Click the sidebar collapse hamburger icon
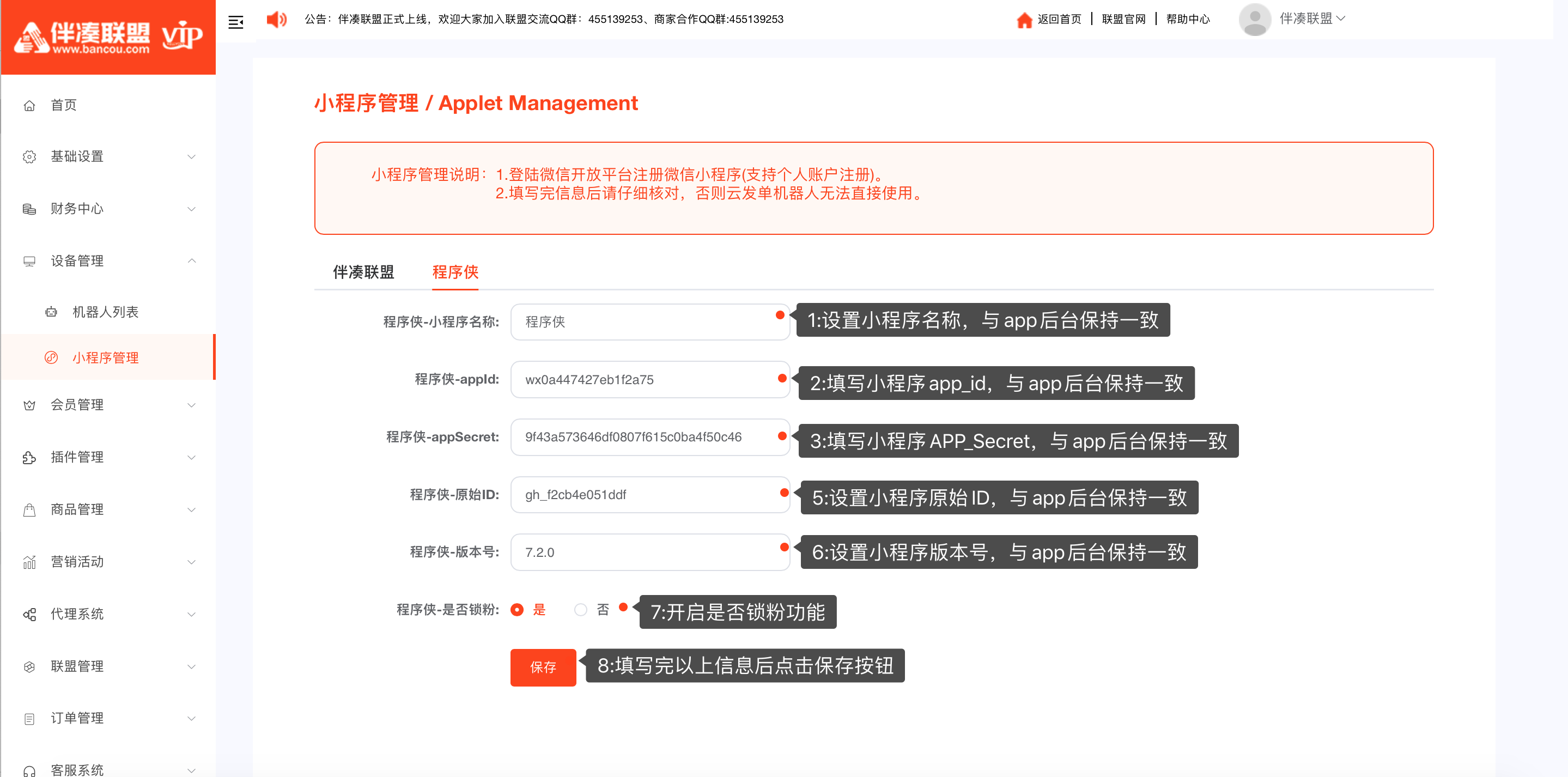 235,22
